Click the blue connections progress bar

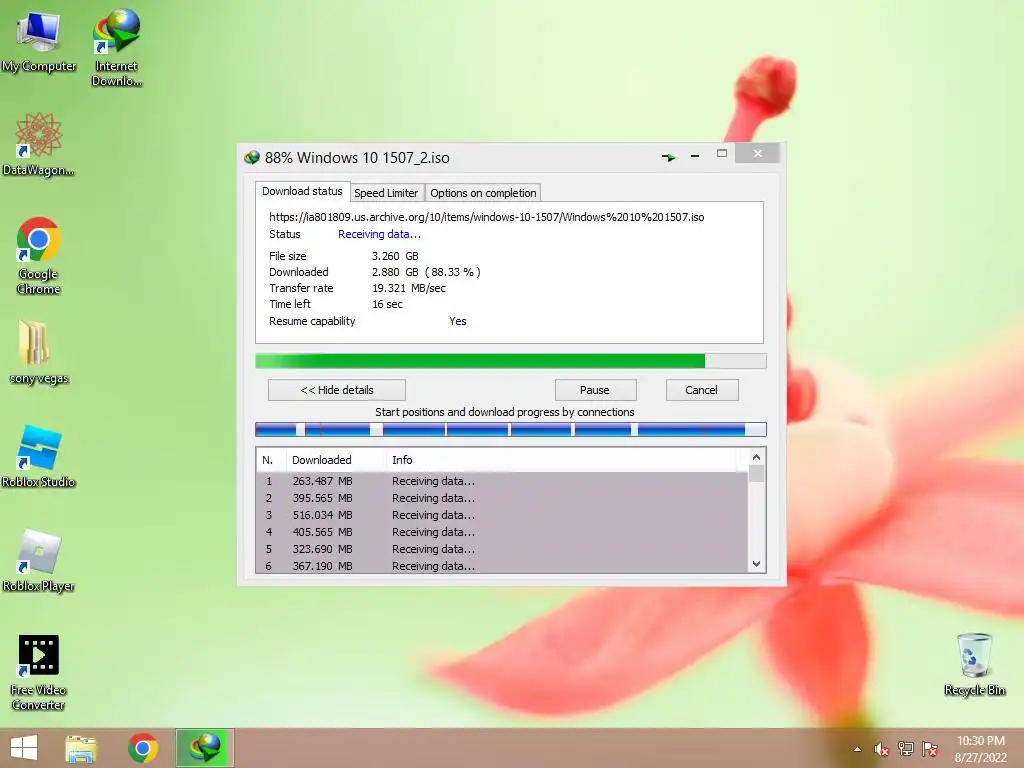511,429
